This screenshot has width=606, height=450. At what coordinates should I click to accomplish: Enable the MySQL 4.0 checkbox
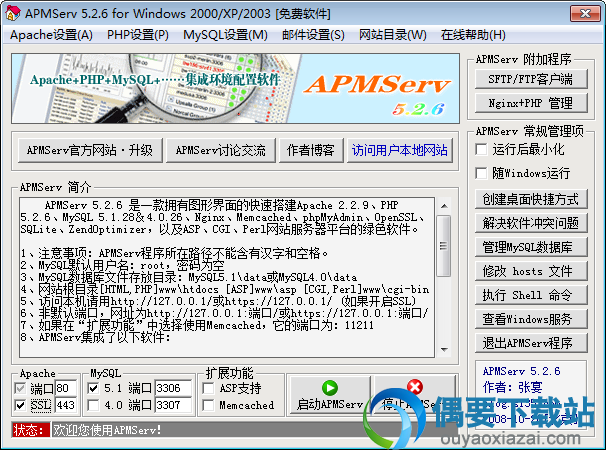point(93,405)
